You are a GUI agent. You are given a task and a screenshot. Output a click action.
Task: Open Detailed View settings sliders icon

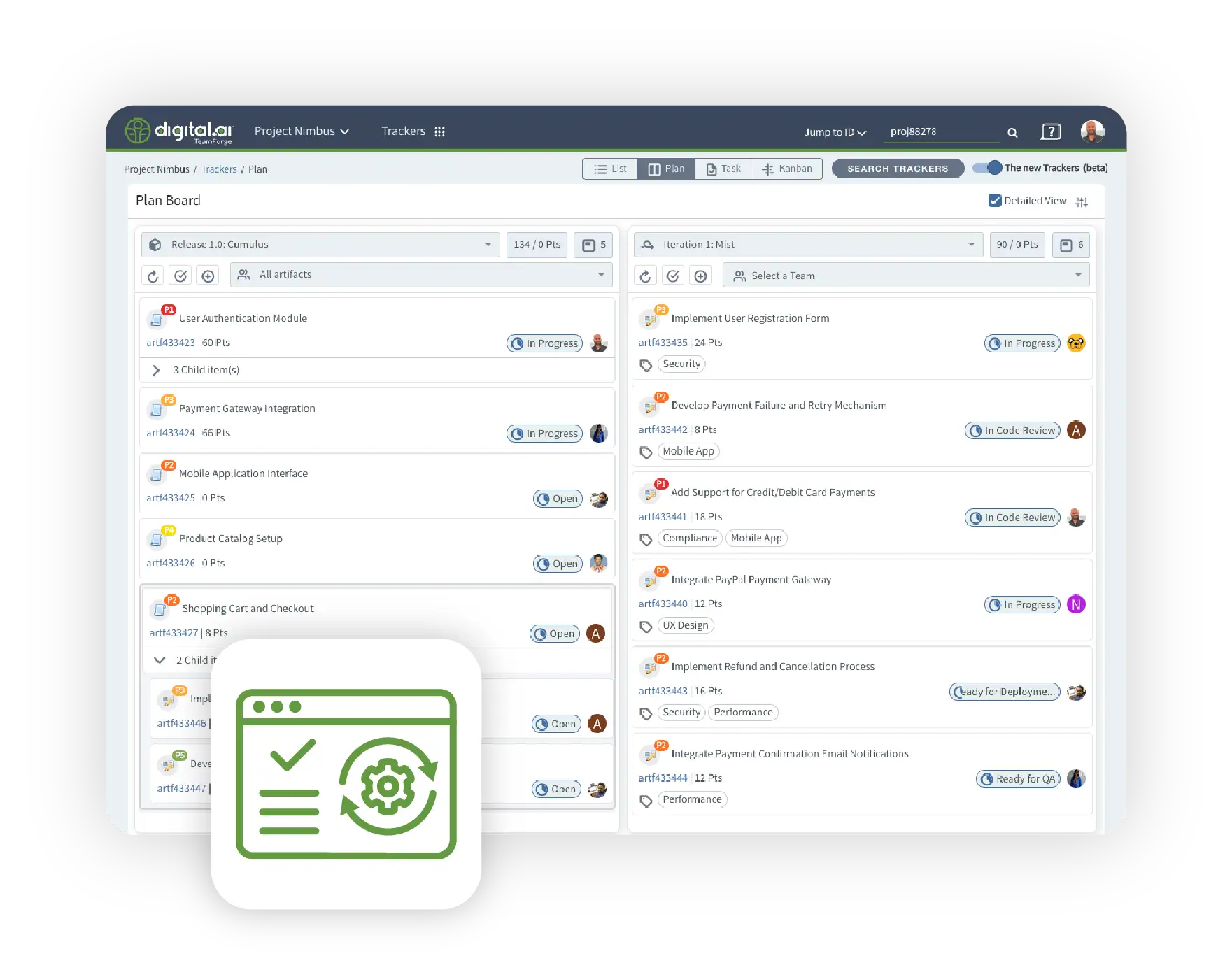(x=1082, y=201)
